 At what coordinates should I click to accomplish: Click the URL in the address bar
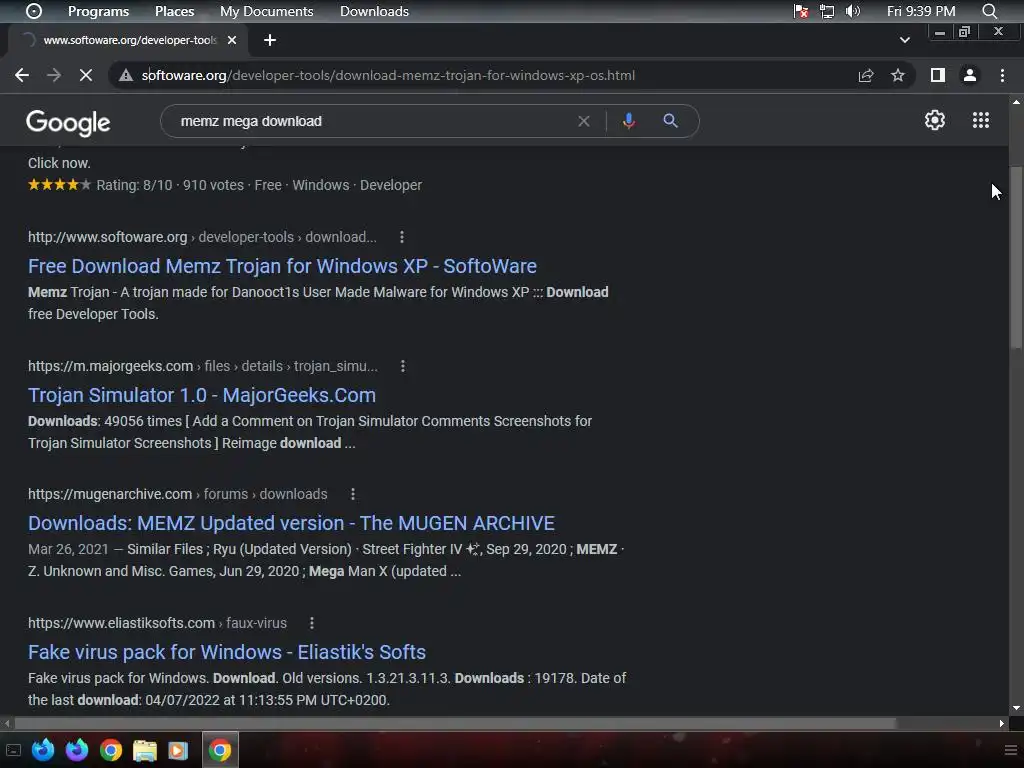[388, 75]
